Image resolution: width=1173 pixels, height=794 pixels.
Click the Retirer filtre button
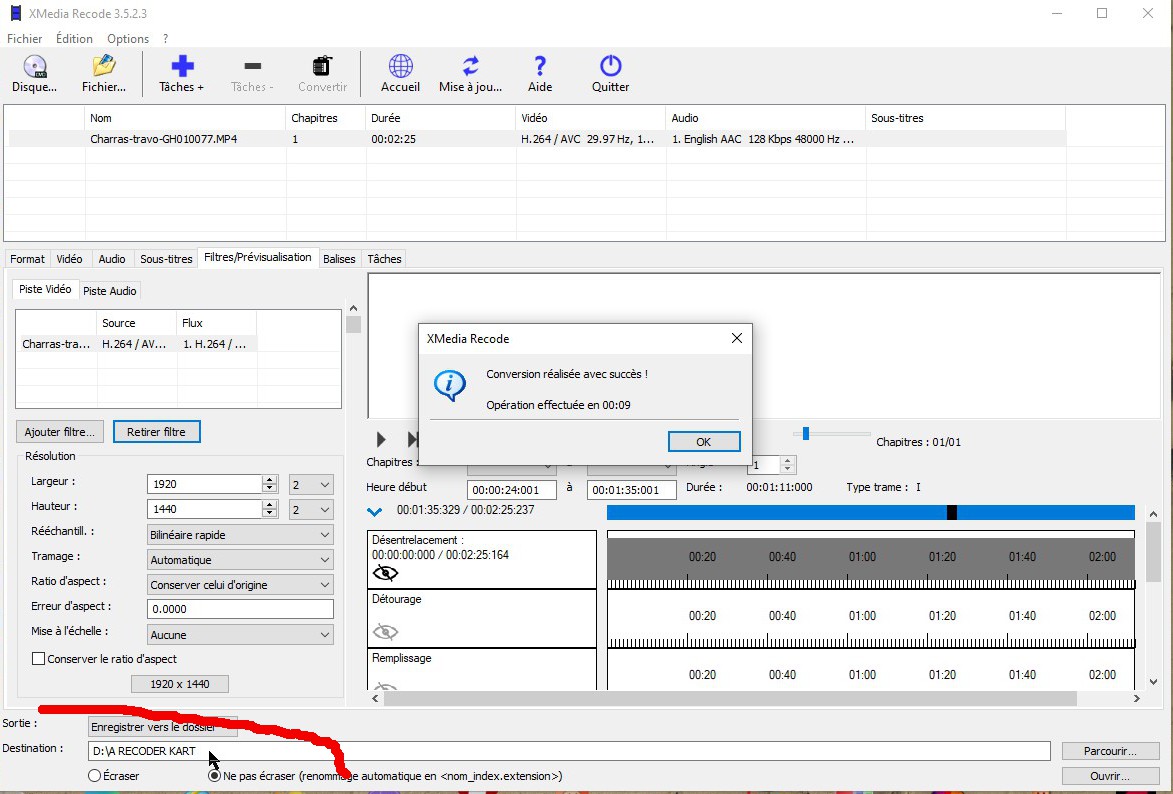click(x=156, y=432)
